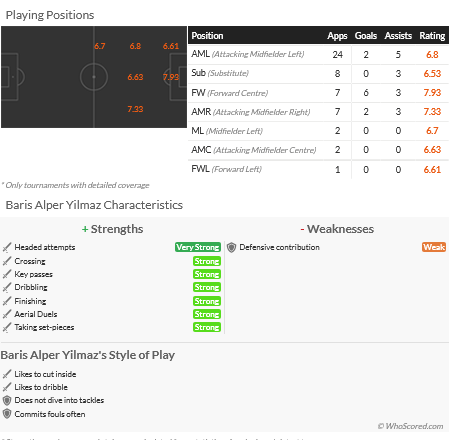Viewport: 449px width, 440px height.
Task: Sort table by the Goals column header
Action: click(366, 36)
